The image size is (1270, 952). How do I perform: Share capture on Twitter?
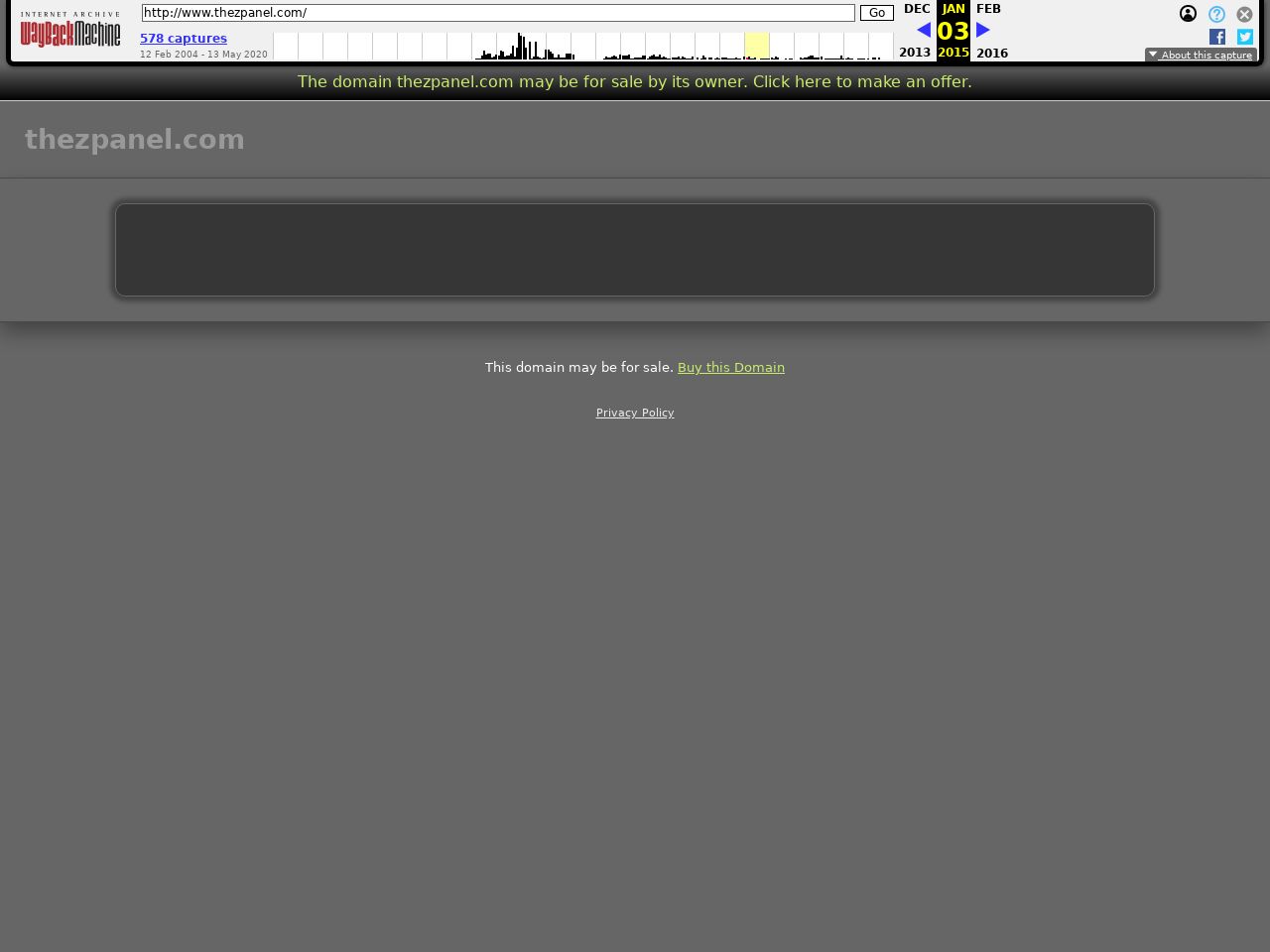click(x=1245, y=37)
